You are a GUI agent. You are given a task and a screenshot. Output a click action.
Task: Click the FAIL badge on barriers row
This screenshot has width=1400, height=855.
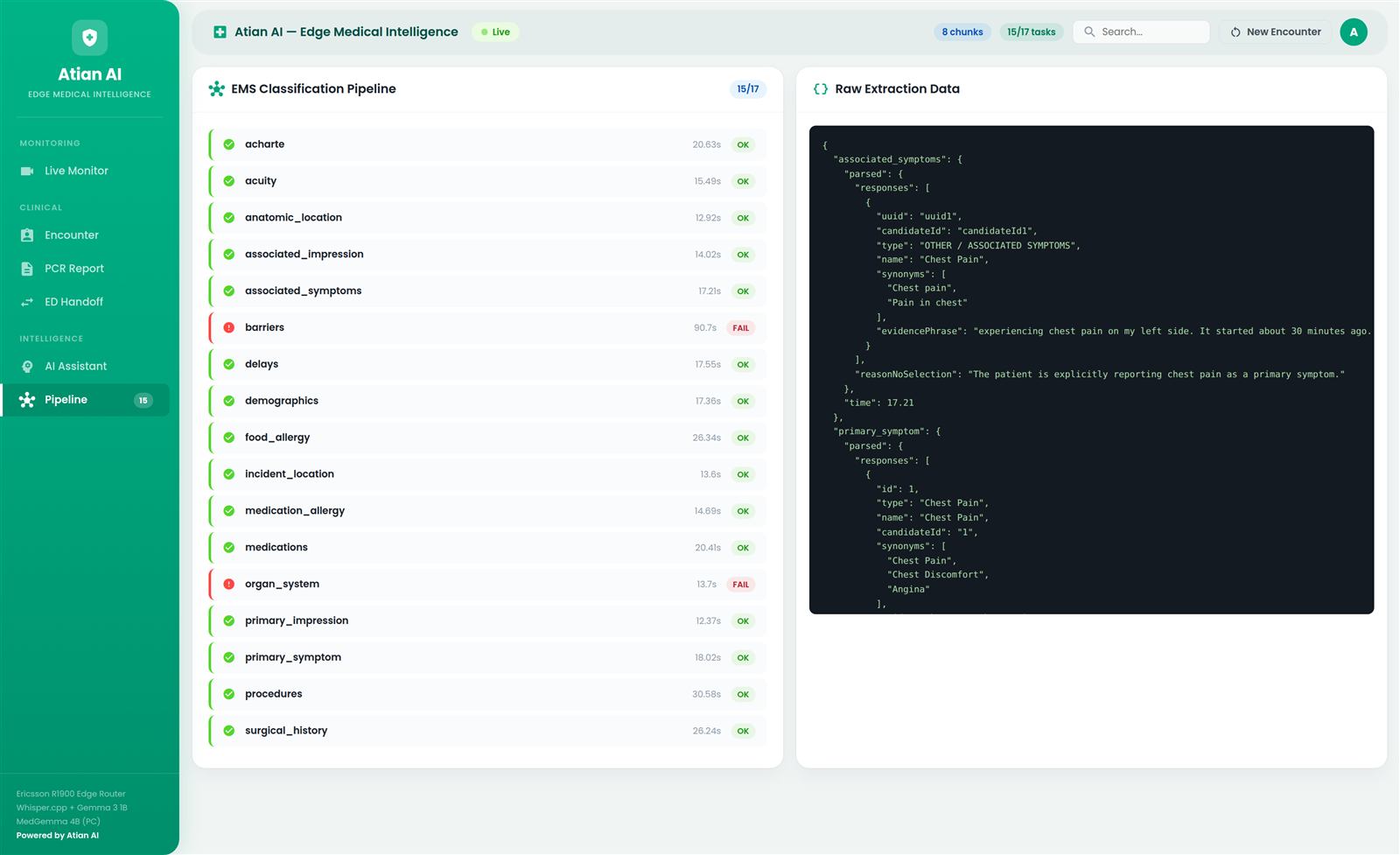pyautogui.click(x=740, y=328)
